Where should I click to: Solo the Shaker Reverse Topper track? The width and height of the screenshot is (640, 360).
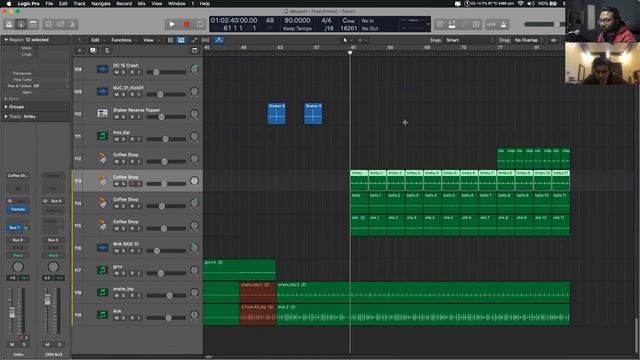[x=124, y=117]
